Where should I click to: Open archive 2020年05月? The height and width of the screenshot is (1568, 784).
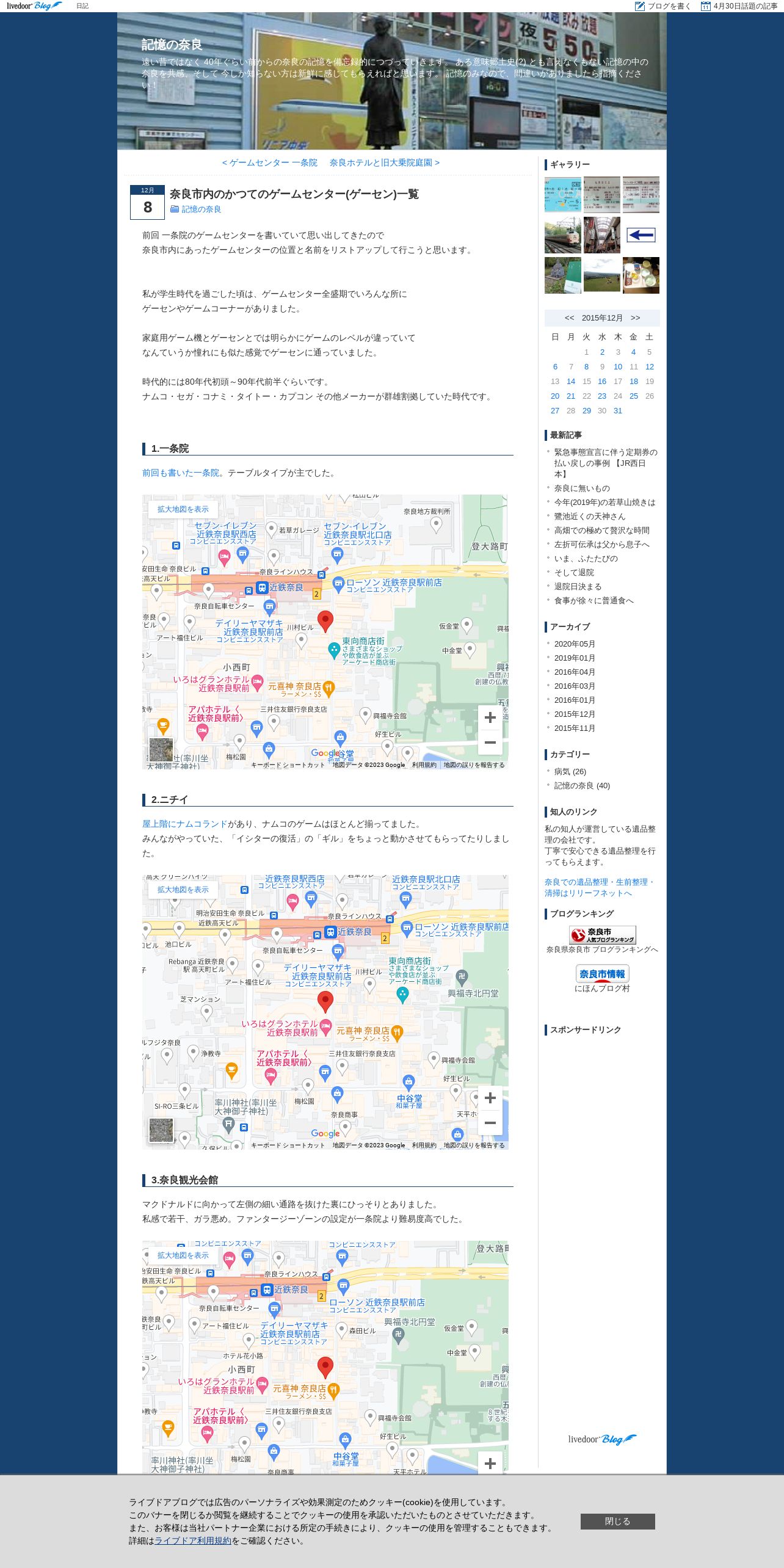[x=575, y=644]
